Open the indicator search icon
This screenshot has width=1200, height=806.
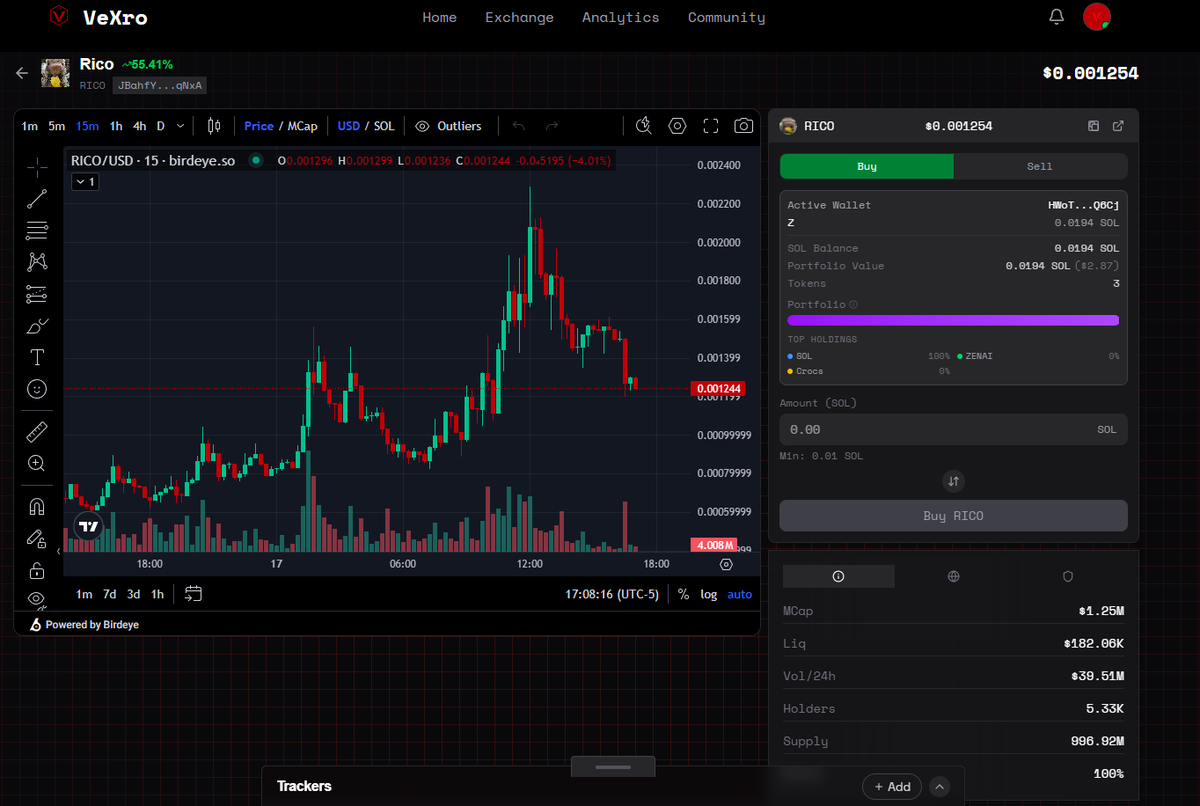pos(644,126)
